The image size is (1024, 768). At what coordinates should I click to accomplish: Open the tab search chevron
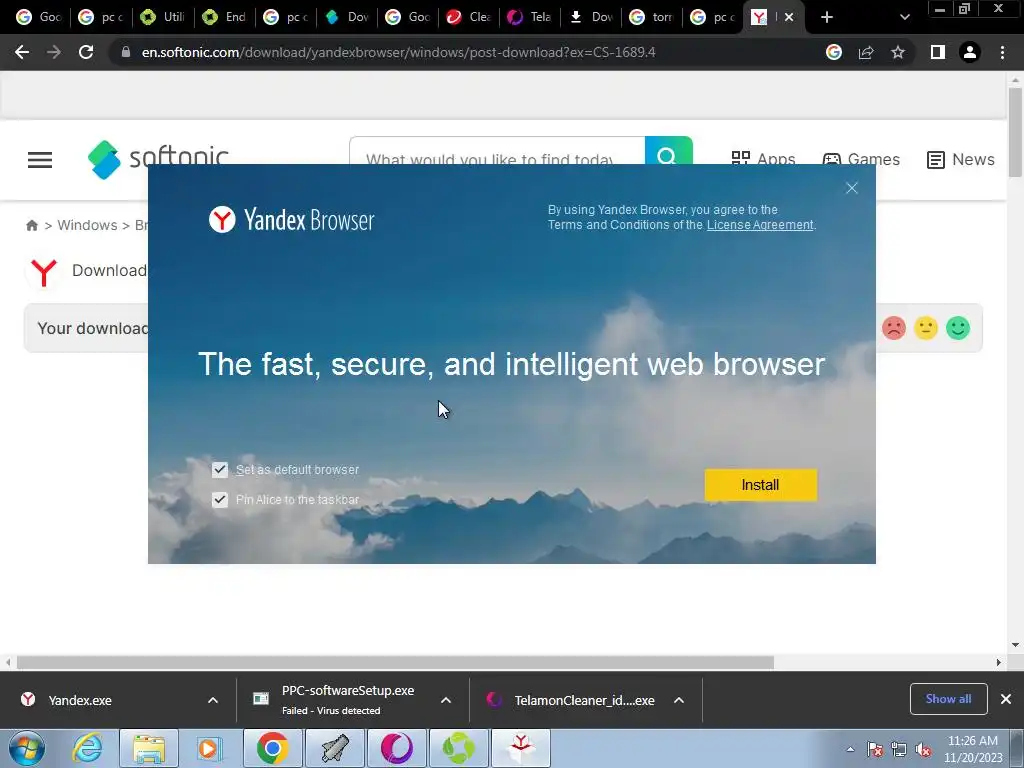[904, 17]
